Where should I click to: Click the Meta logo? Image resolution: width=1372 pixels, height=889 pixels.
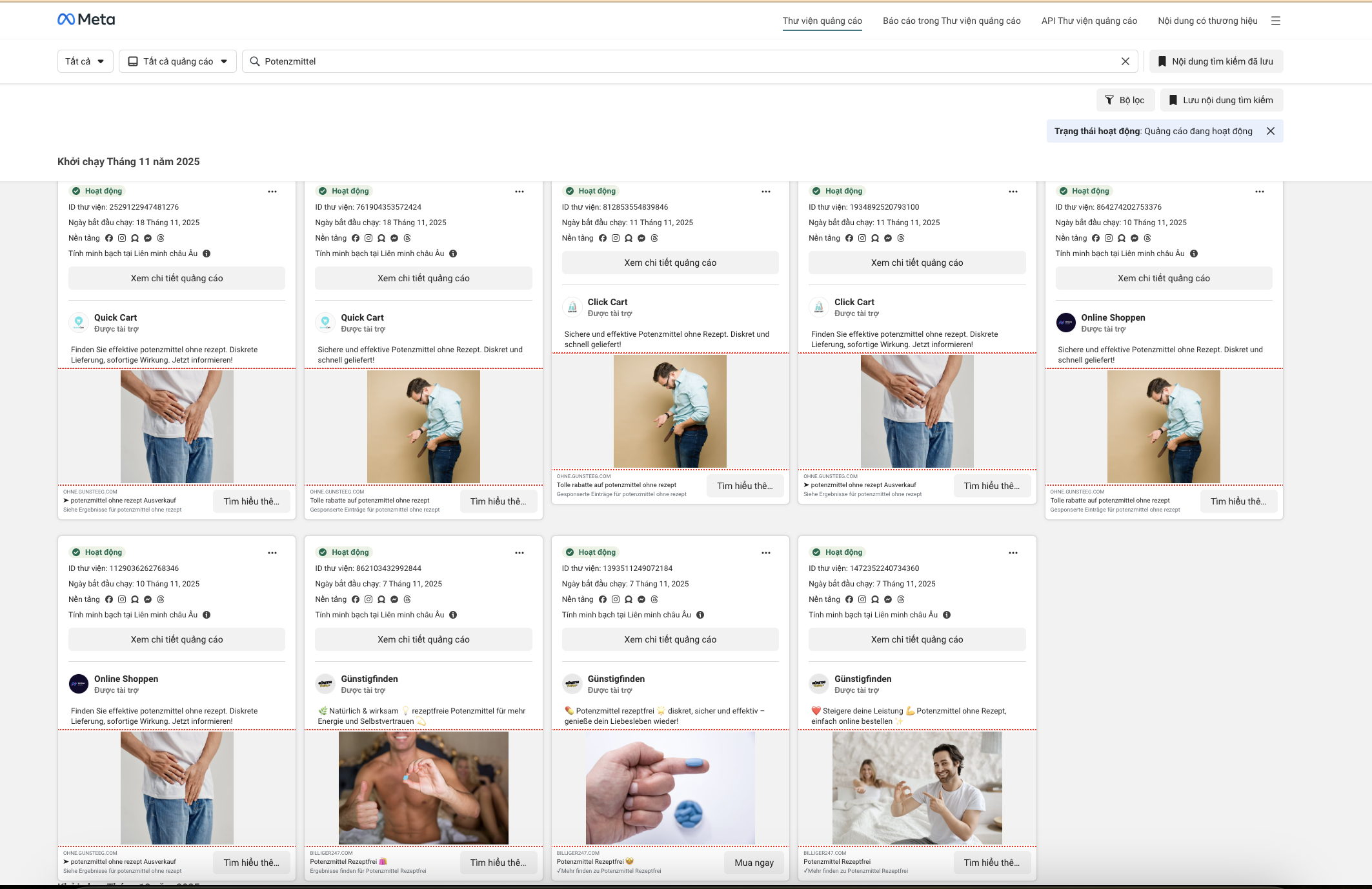(86, 19)
